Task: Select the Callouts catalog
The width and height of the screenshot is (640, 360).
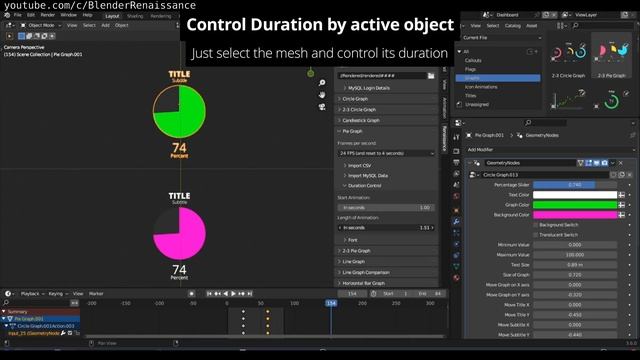Action: coord(473,60)
